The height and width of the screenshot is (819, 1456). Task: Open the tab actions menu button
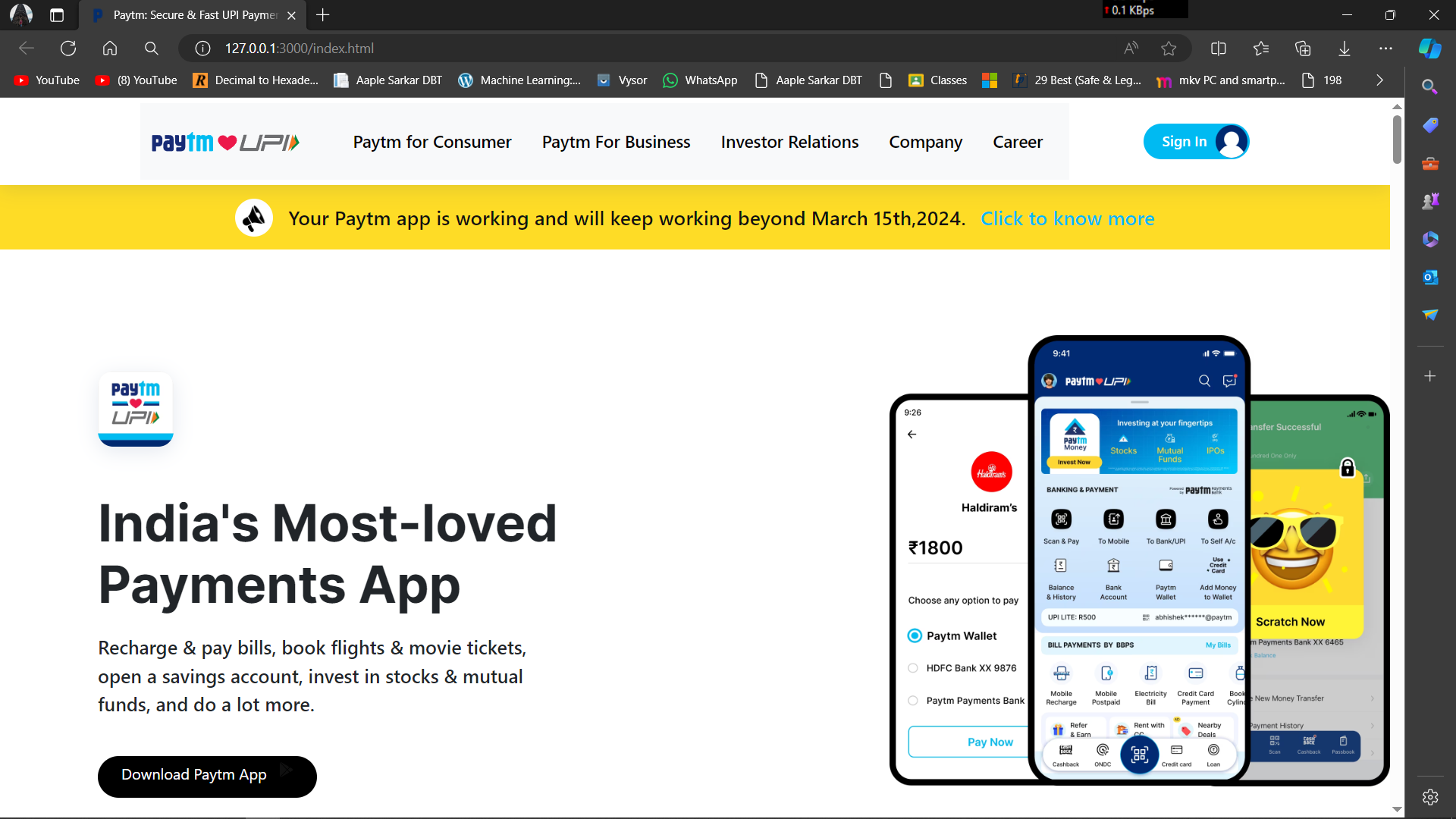coord(57,15)
